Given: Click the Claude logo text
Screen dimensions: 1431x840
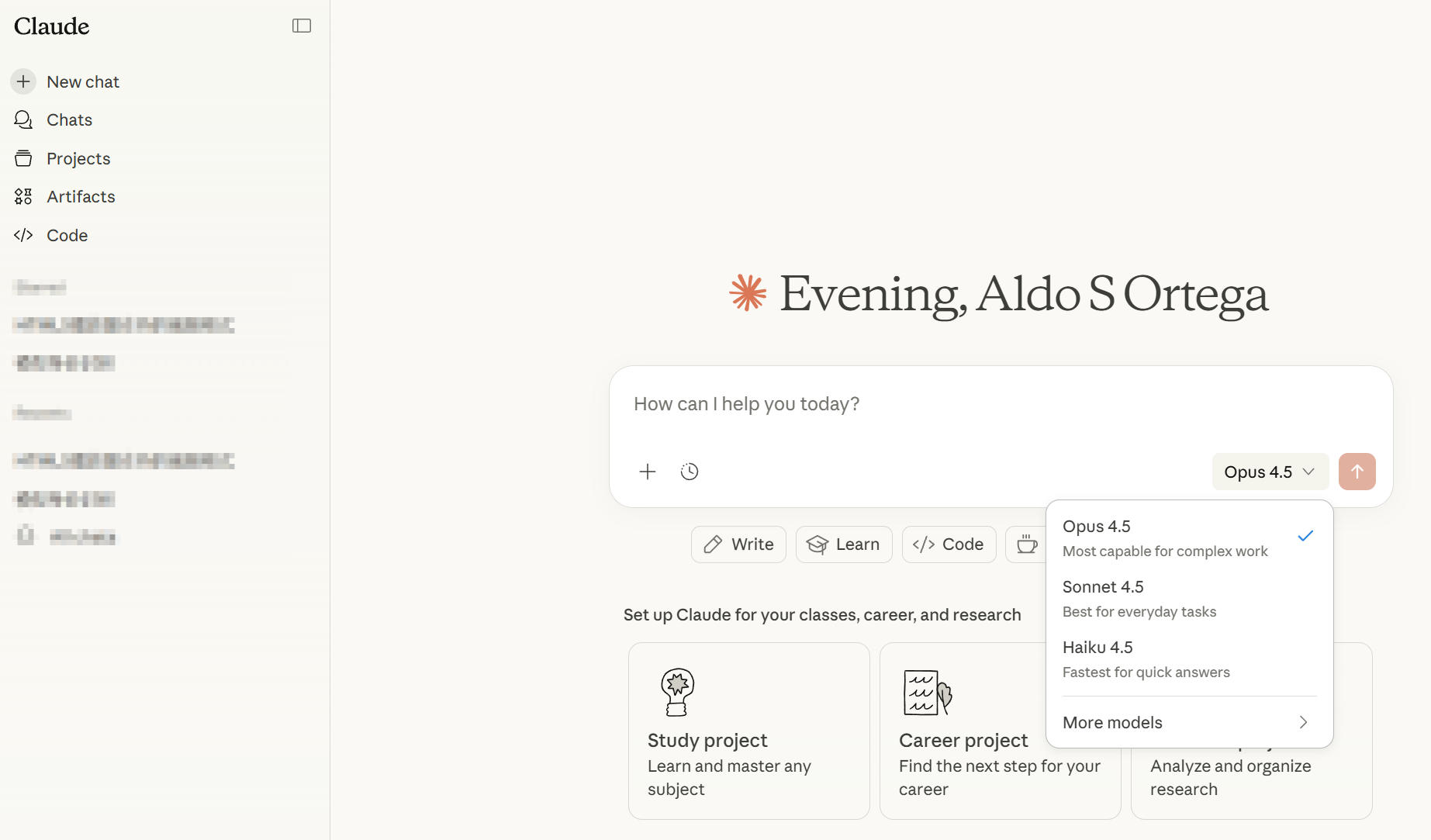Looking at the screenshot, I should pos(52,26).
